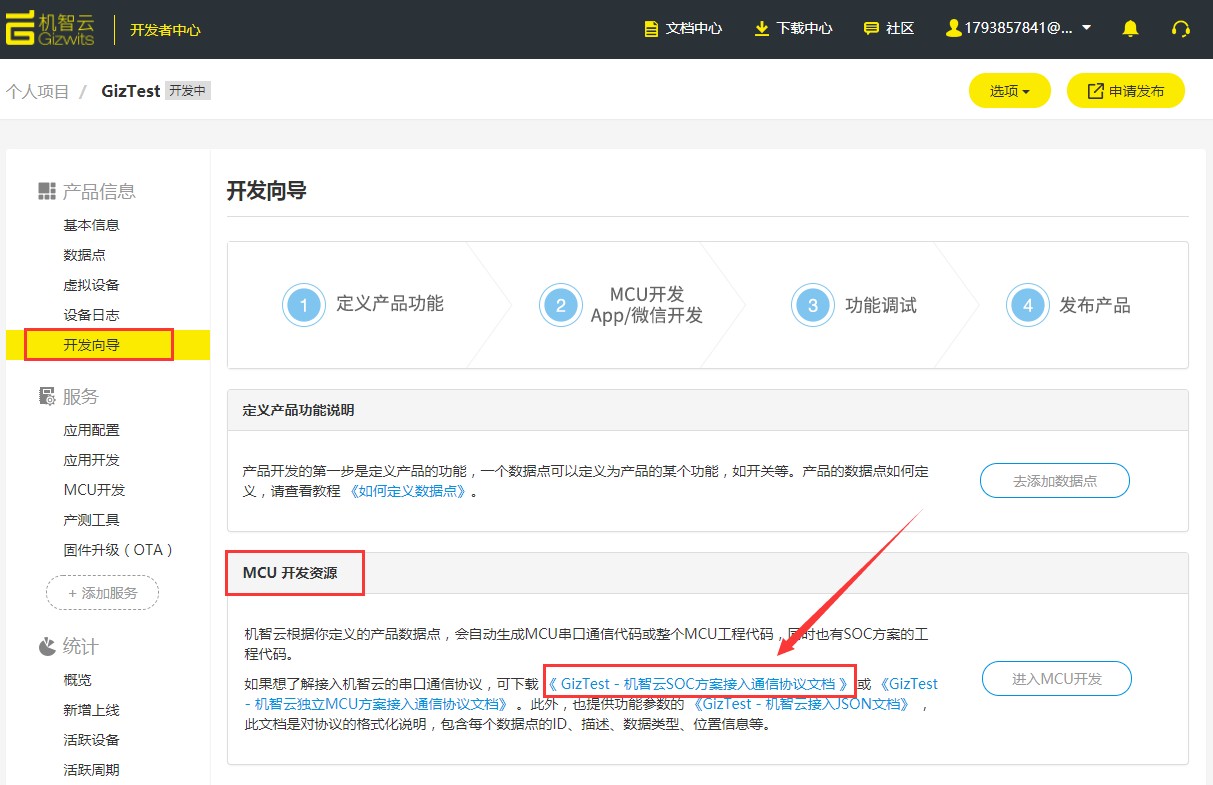1213x785 pixels.
Task: Open customer support via the headset icon
Action: tap(1181, 28)
